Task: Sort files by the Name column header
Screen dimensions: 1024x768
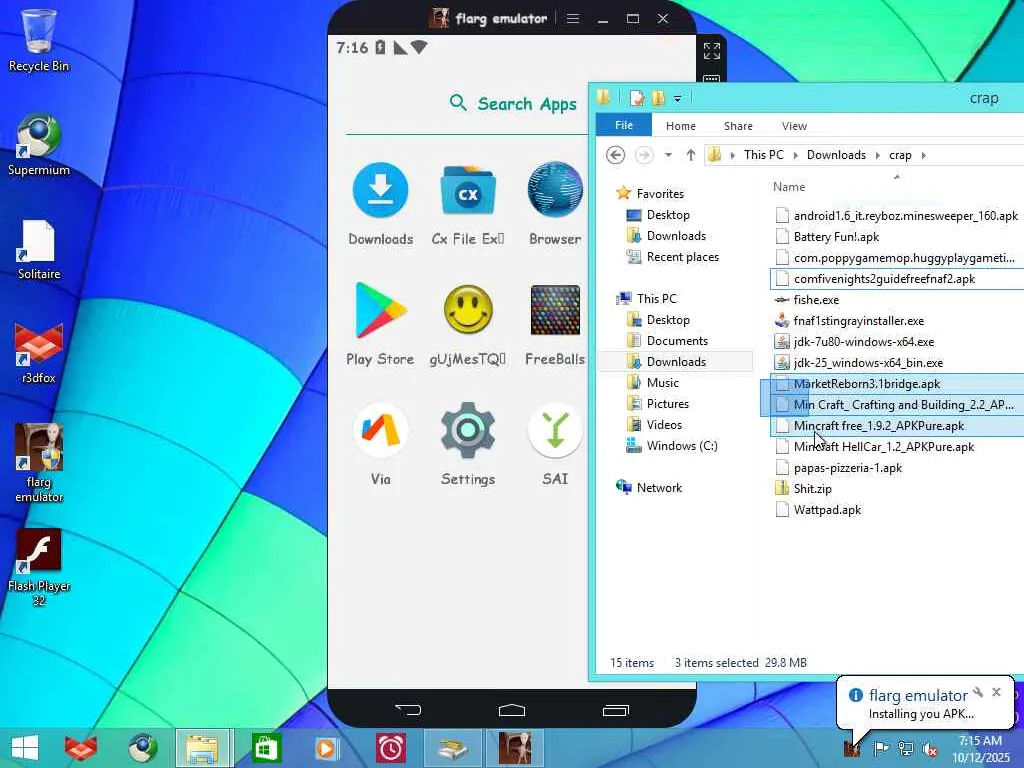Action: pyautogui.click(x=789, y=187)
